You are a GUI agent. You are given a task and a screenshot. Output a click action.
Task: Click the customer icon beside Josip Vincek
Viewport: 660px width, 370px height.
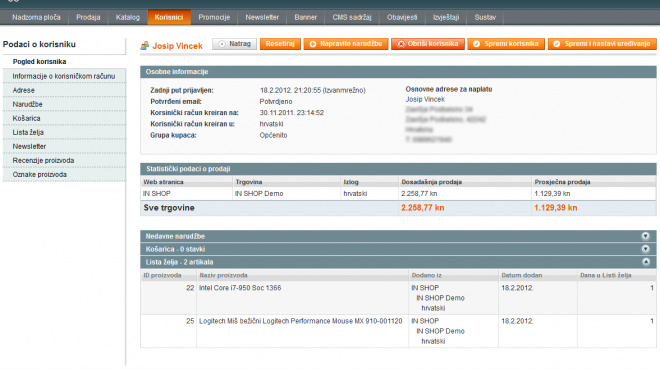tap(145, 45)
